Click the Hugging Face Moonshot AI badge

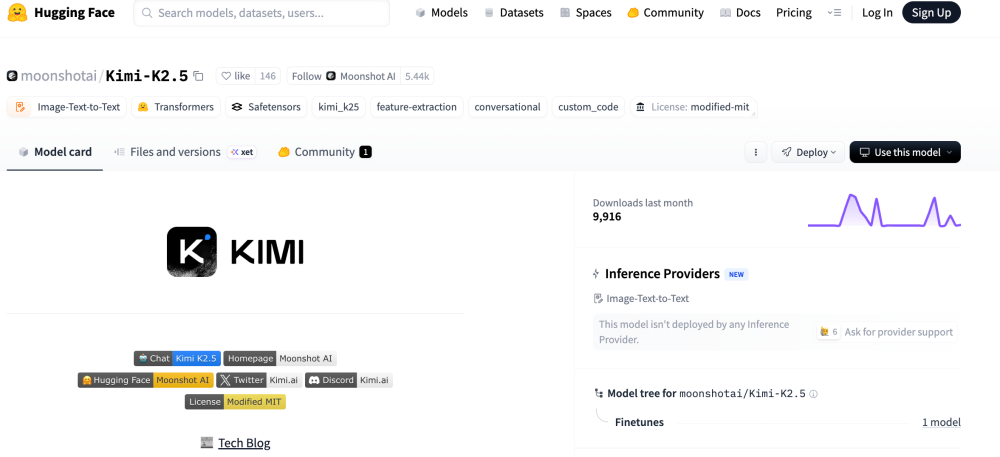point(145,380)
